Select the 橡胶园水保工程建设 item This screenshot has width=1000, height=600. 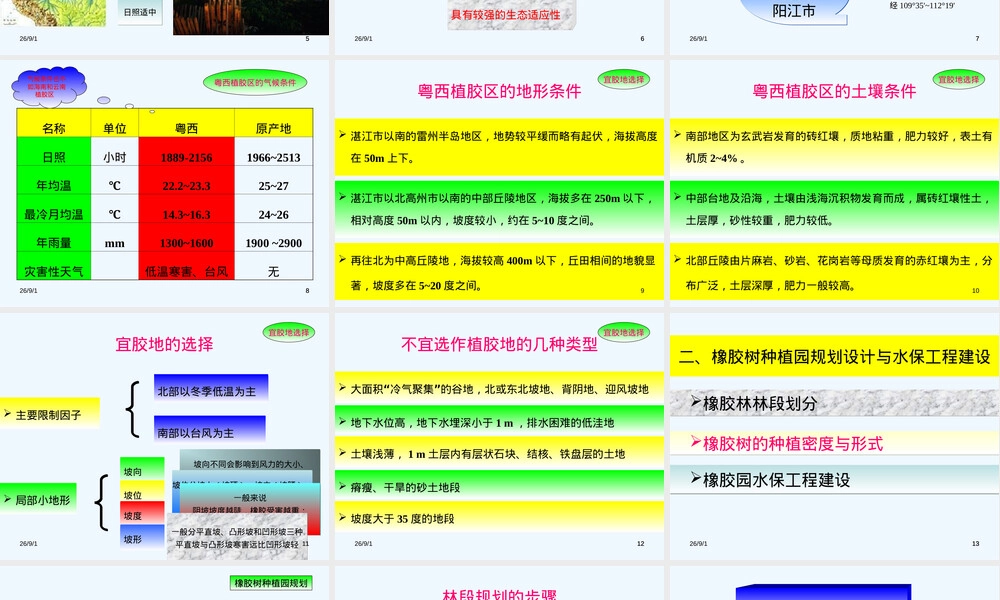coord(834,479)
